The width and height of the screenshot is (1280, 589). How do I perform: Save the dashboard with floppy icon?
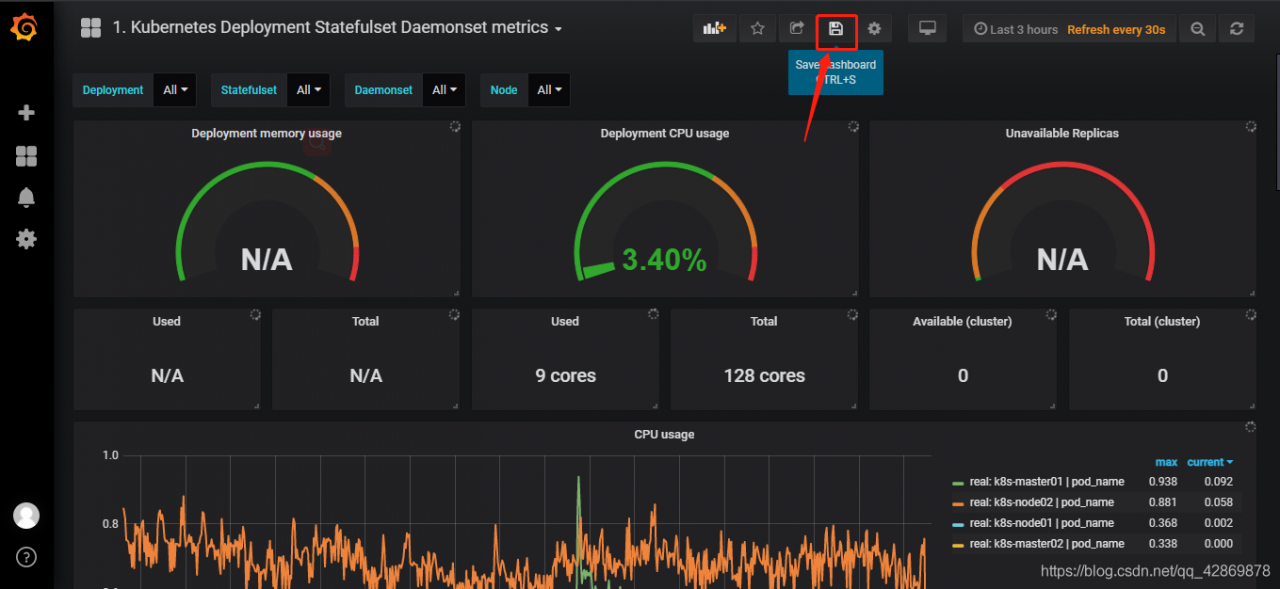836,29
